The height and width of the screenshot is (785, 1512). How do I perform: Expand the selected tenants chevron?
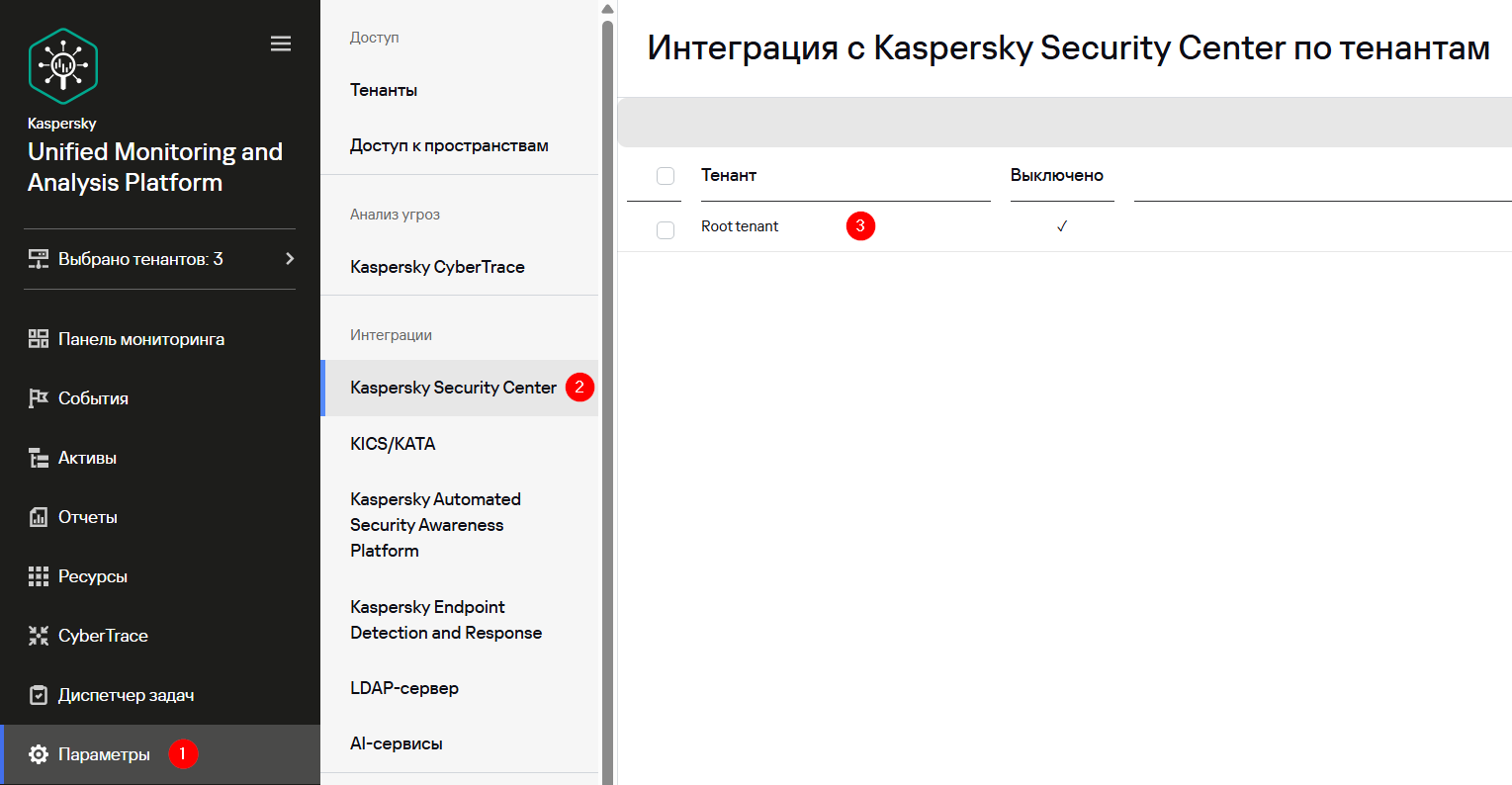pyautogui.click(x=290, y=259)
